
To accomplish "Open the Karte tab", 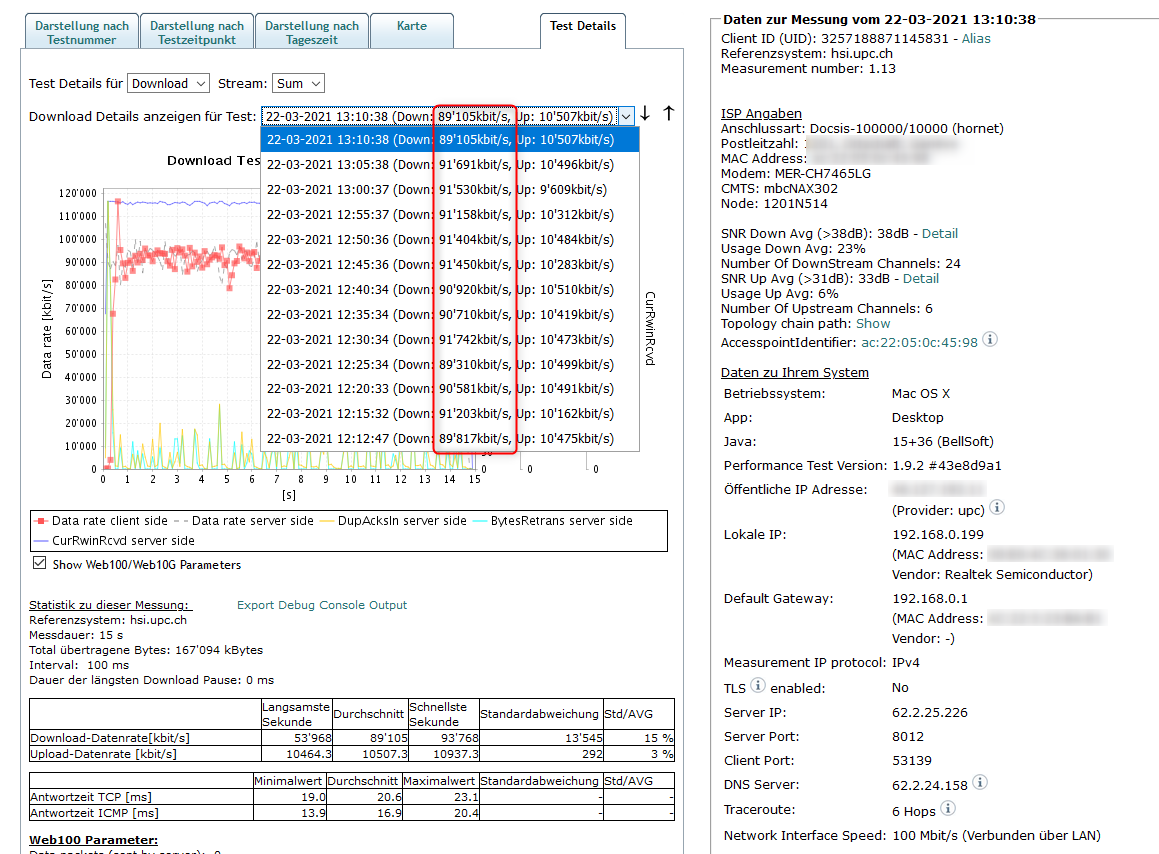I will (411, 32).
